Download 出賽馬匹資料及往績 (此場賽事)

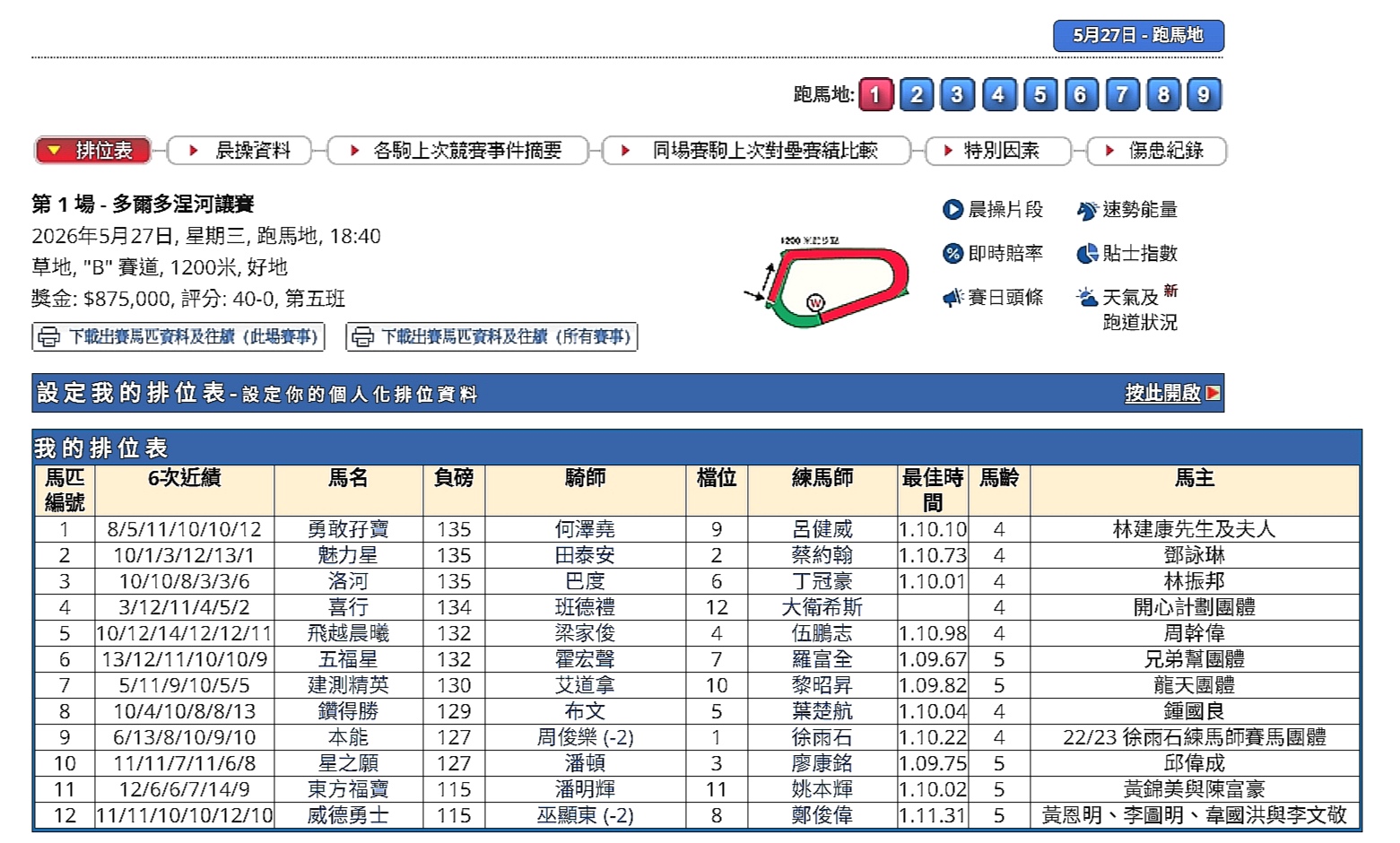178,337
